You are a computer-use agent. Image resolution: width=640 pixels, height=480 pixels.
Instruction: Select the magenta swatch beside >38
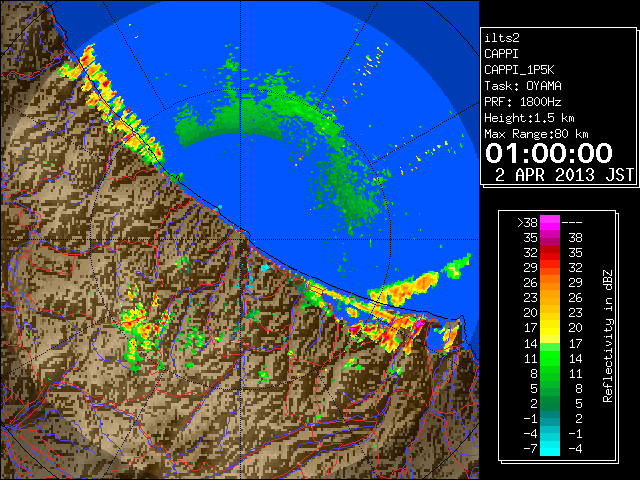coord(550,223)
